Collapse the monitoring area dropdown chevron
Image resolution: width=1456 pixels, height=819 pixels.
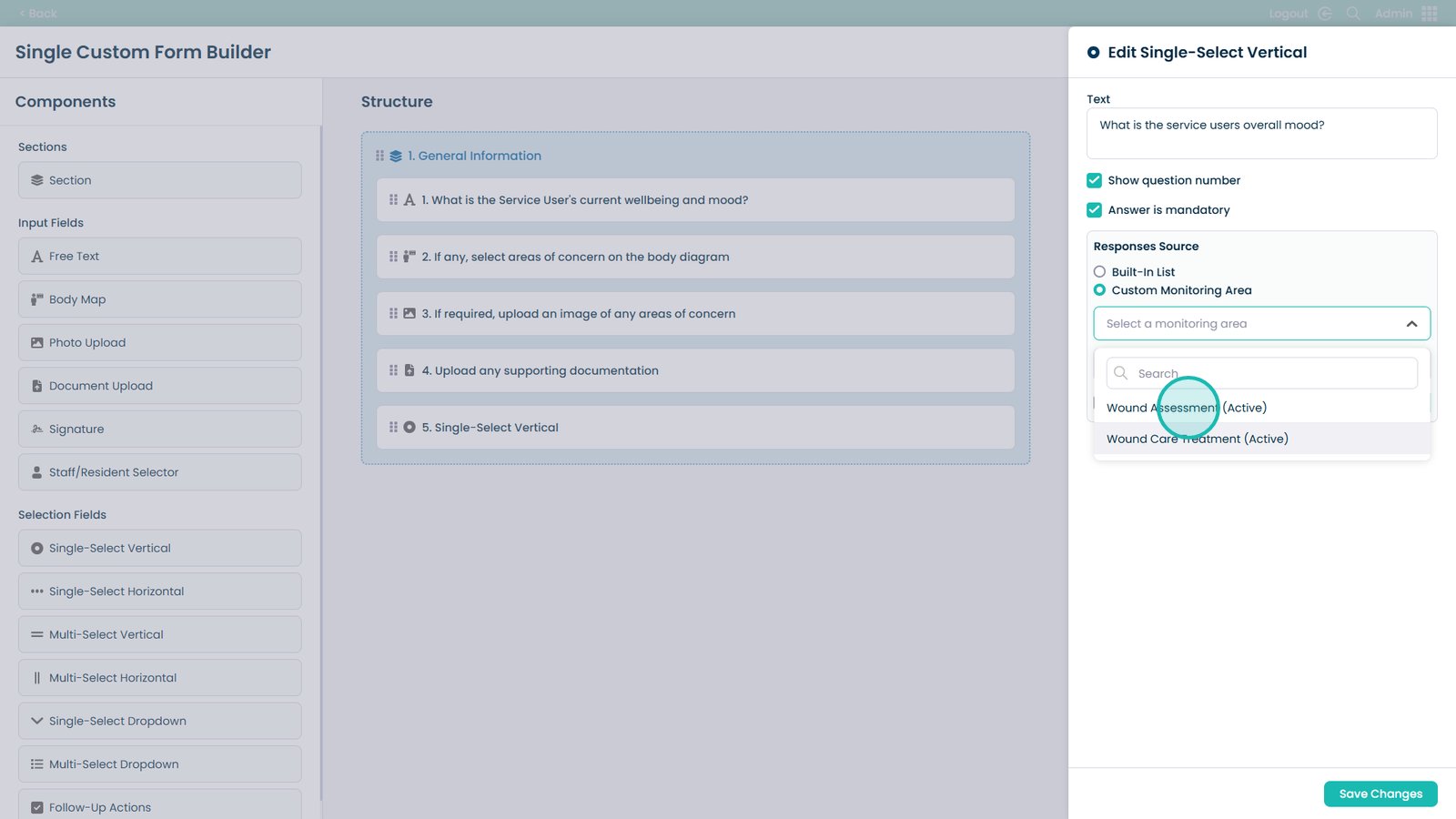[1411, 324]
